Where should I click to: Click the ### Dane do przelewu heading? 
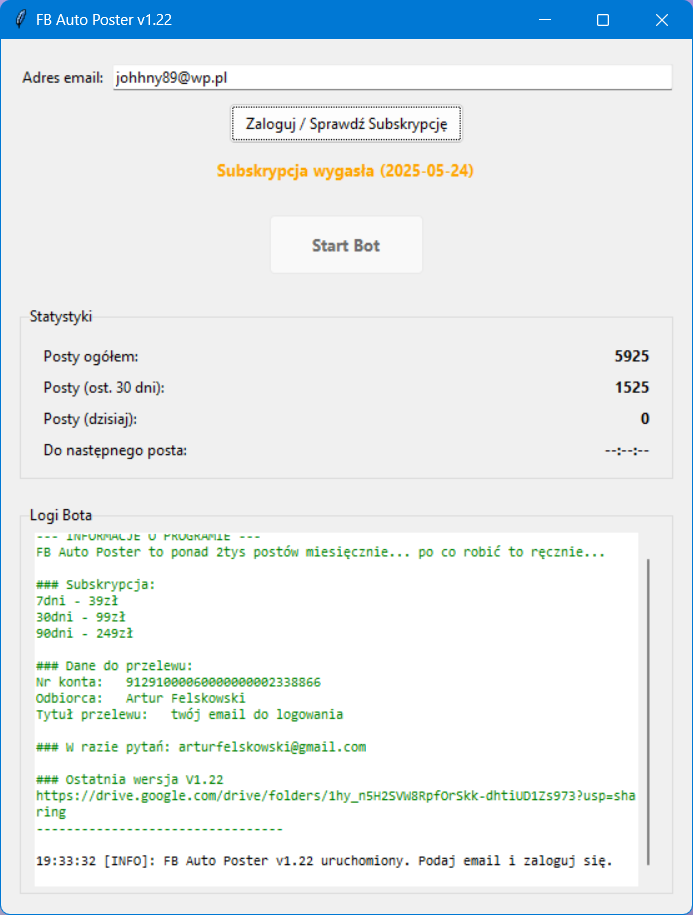tap(114, 666)
